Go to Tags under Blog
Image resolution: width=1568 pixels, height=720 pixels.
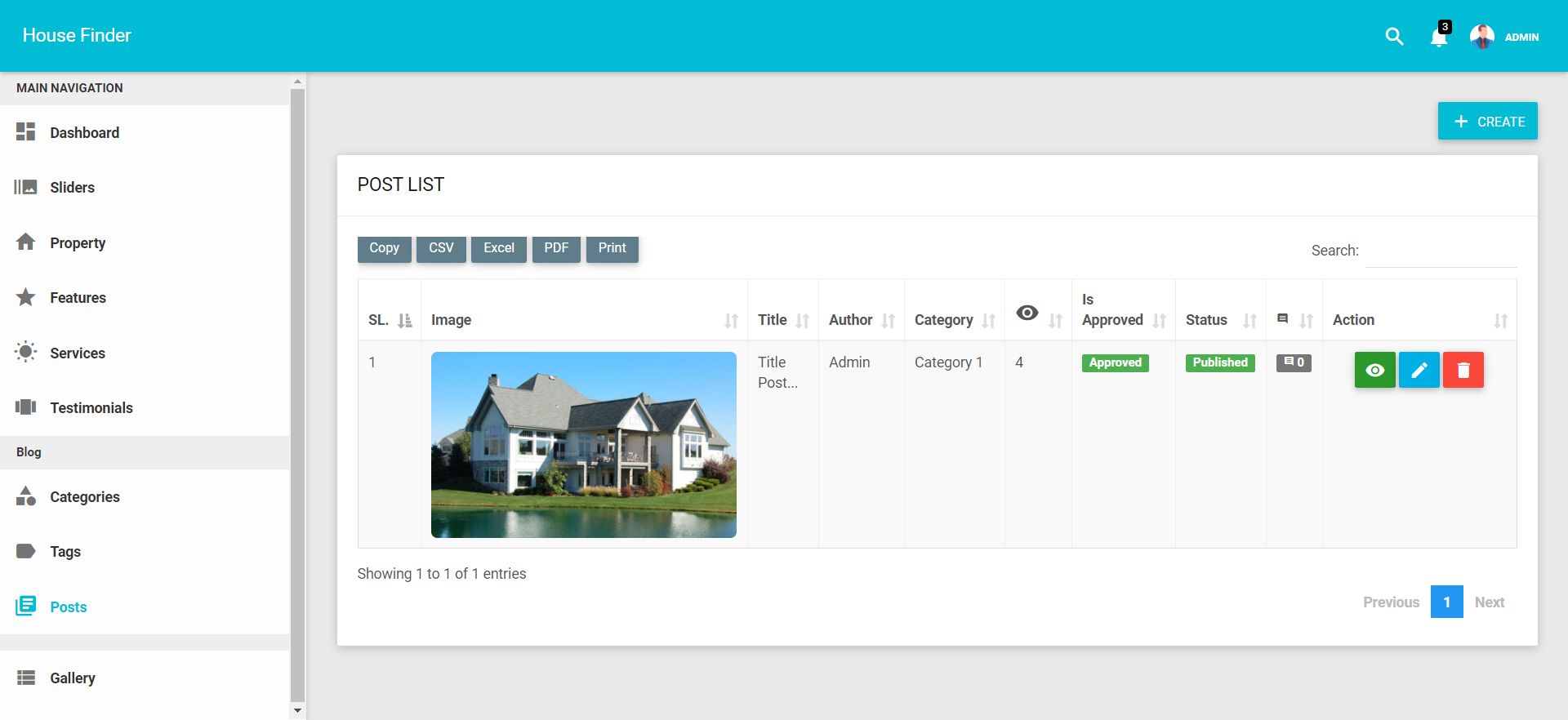tap(145, 551)
